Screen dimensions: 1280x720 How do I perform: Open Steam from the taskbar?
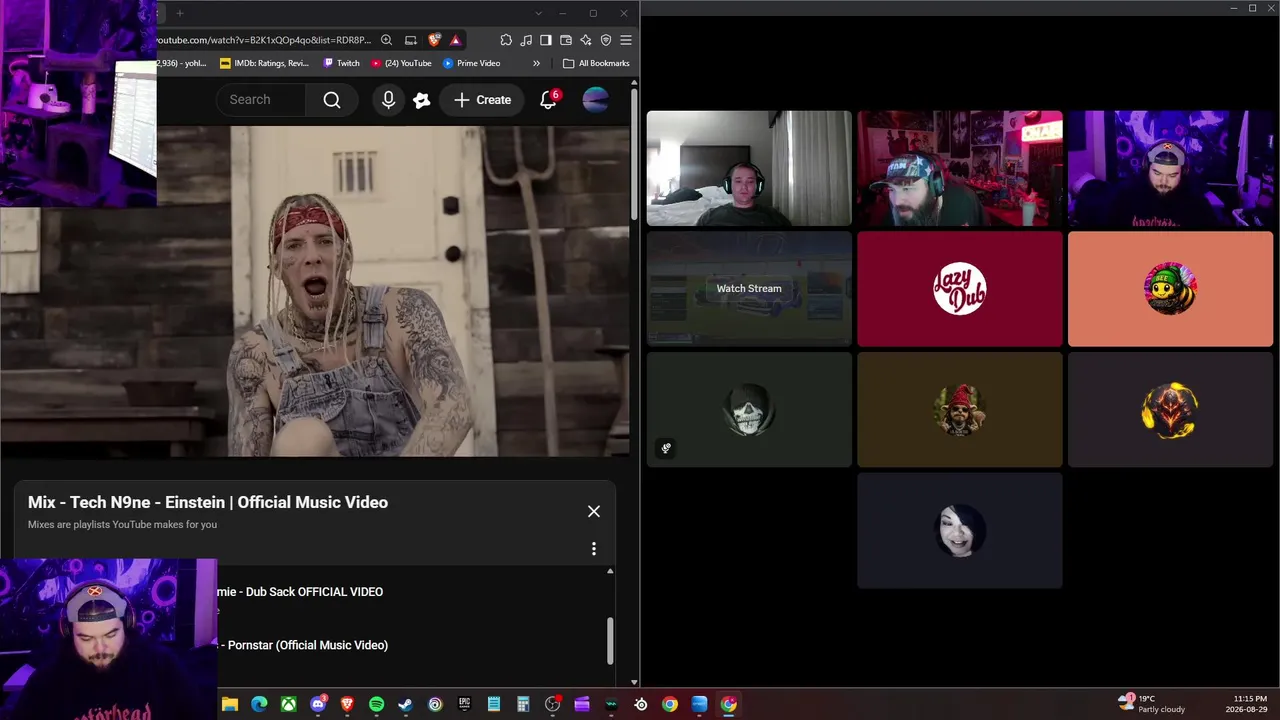(405, 704)
